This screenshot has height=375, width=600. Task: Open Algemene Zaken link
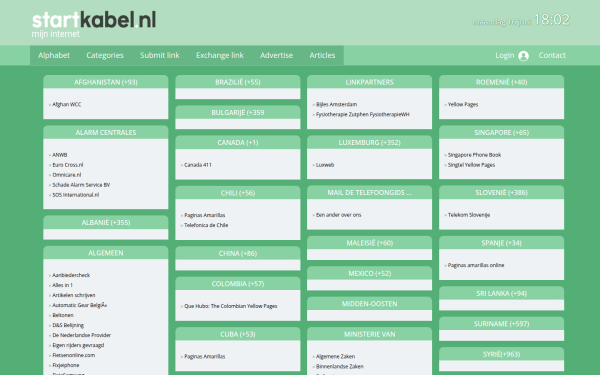tap(336, 356)
